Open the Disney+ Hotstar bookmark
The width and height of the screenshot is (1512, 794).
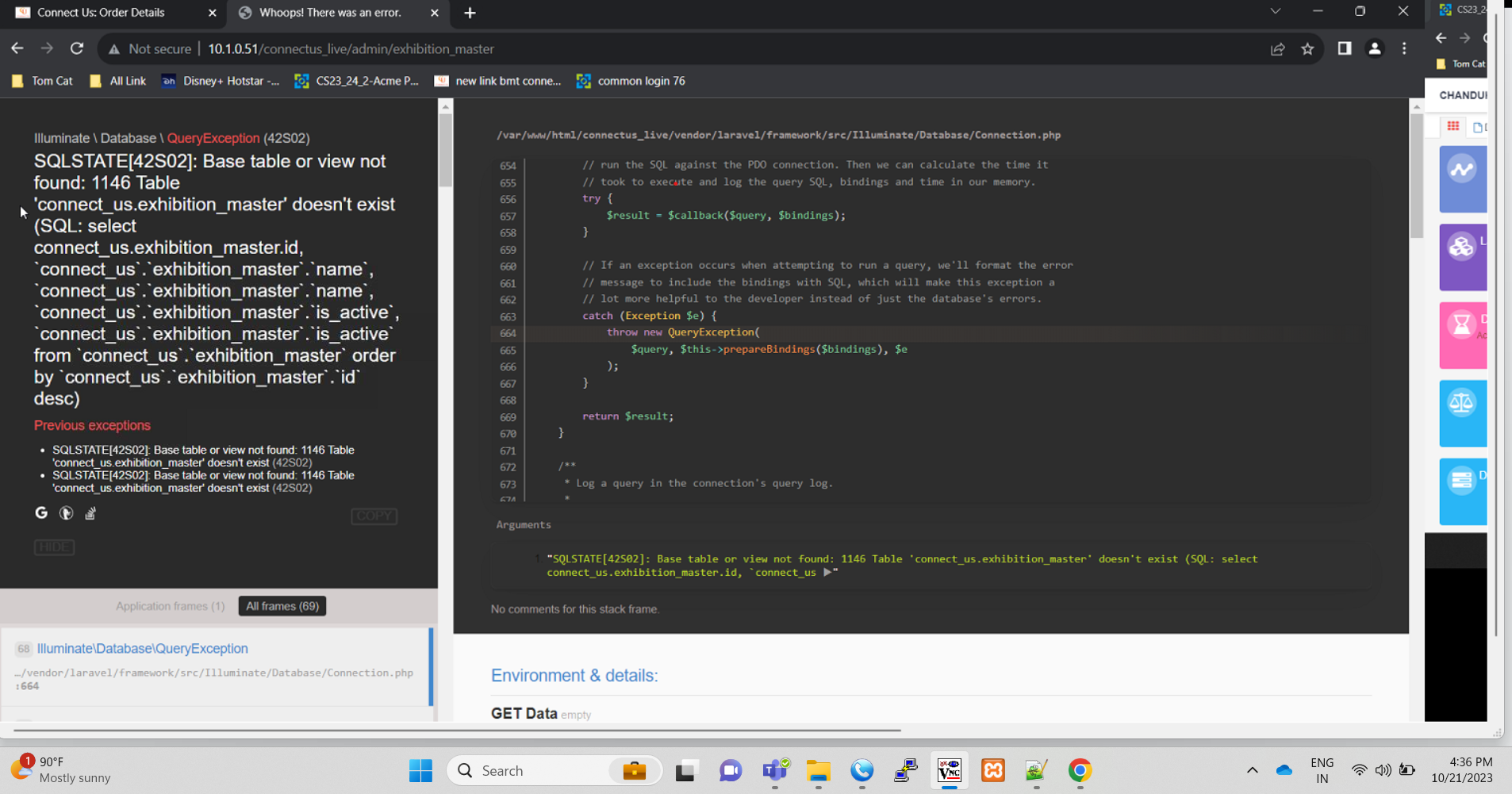click(x=221, y=81)
